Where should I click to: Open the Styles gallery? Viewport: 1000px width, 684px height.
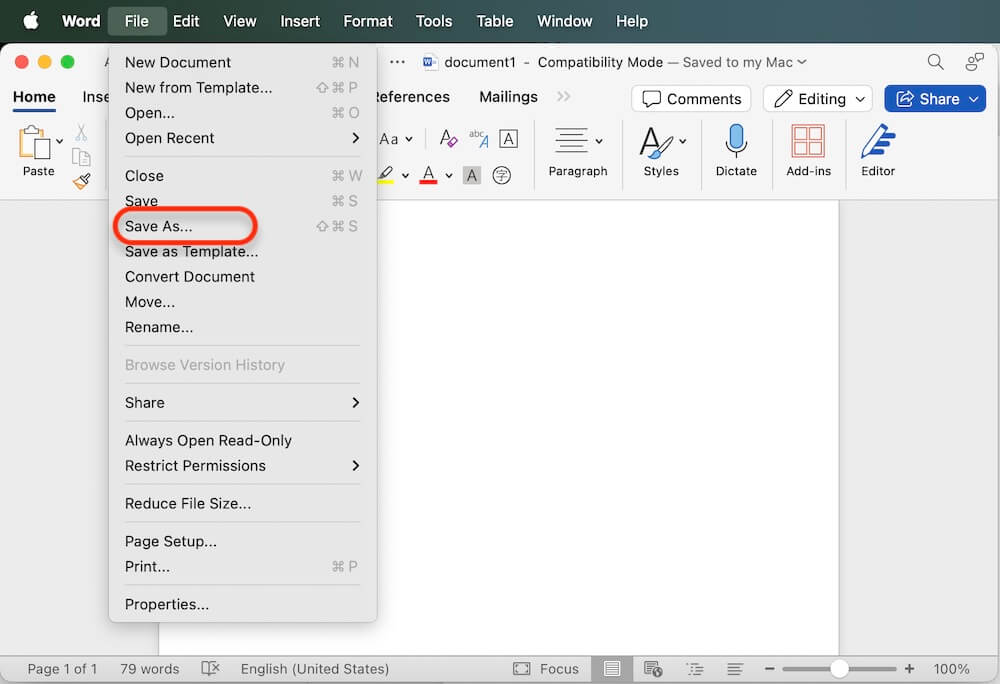pos(661,150)
